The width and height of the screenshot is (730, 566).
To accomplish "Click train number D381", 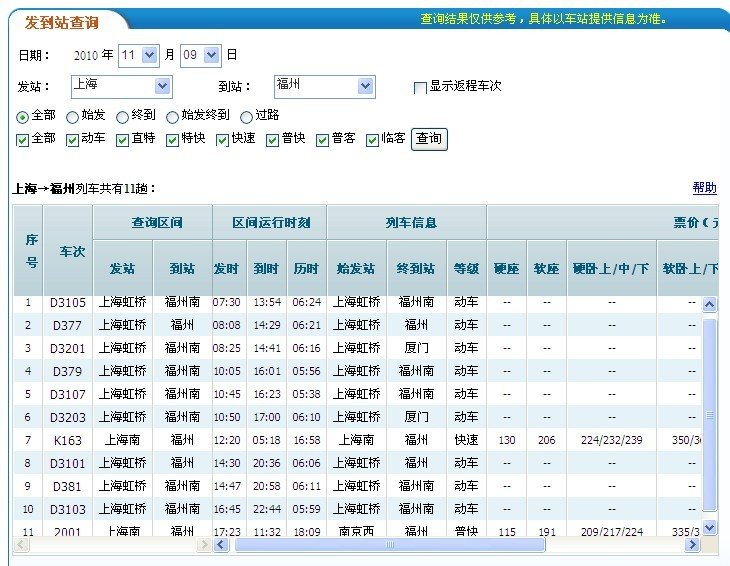I will [68, 486].
